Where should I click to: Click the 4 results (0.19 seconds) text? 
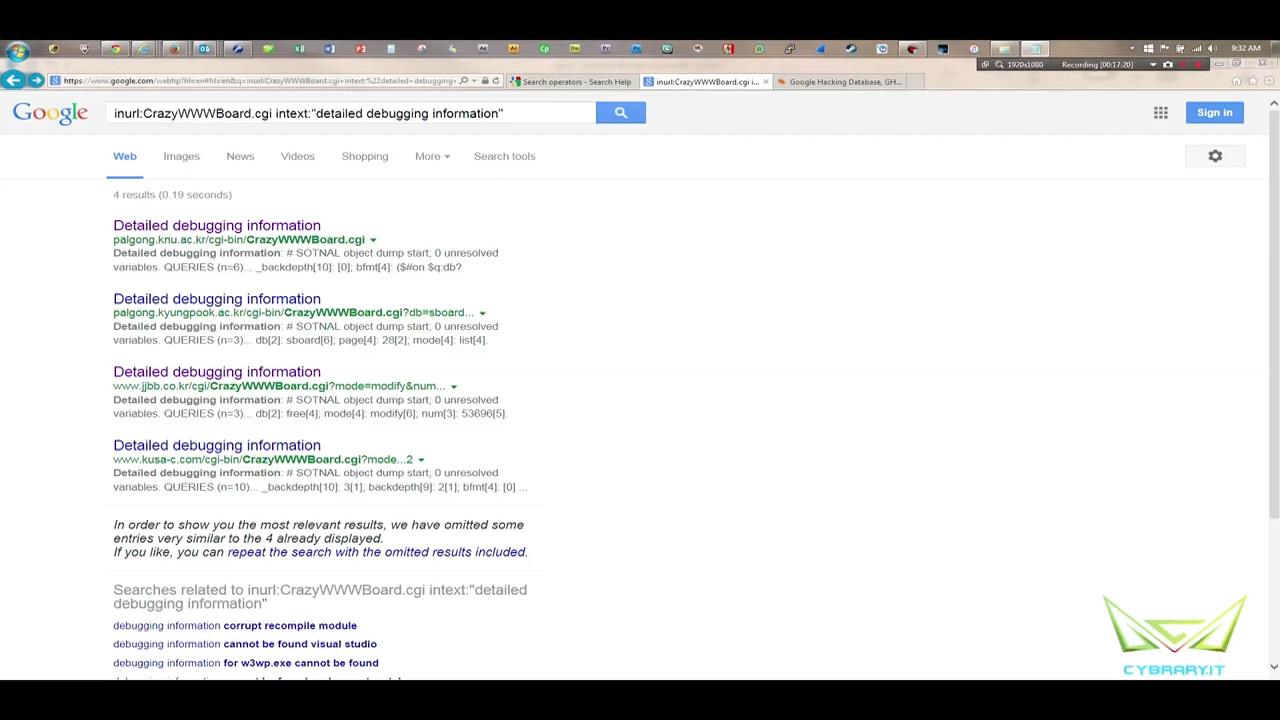pos(172,195)
